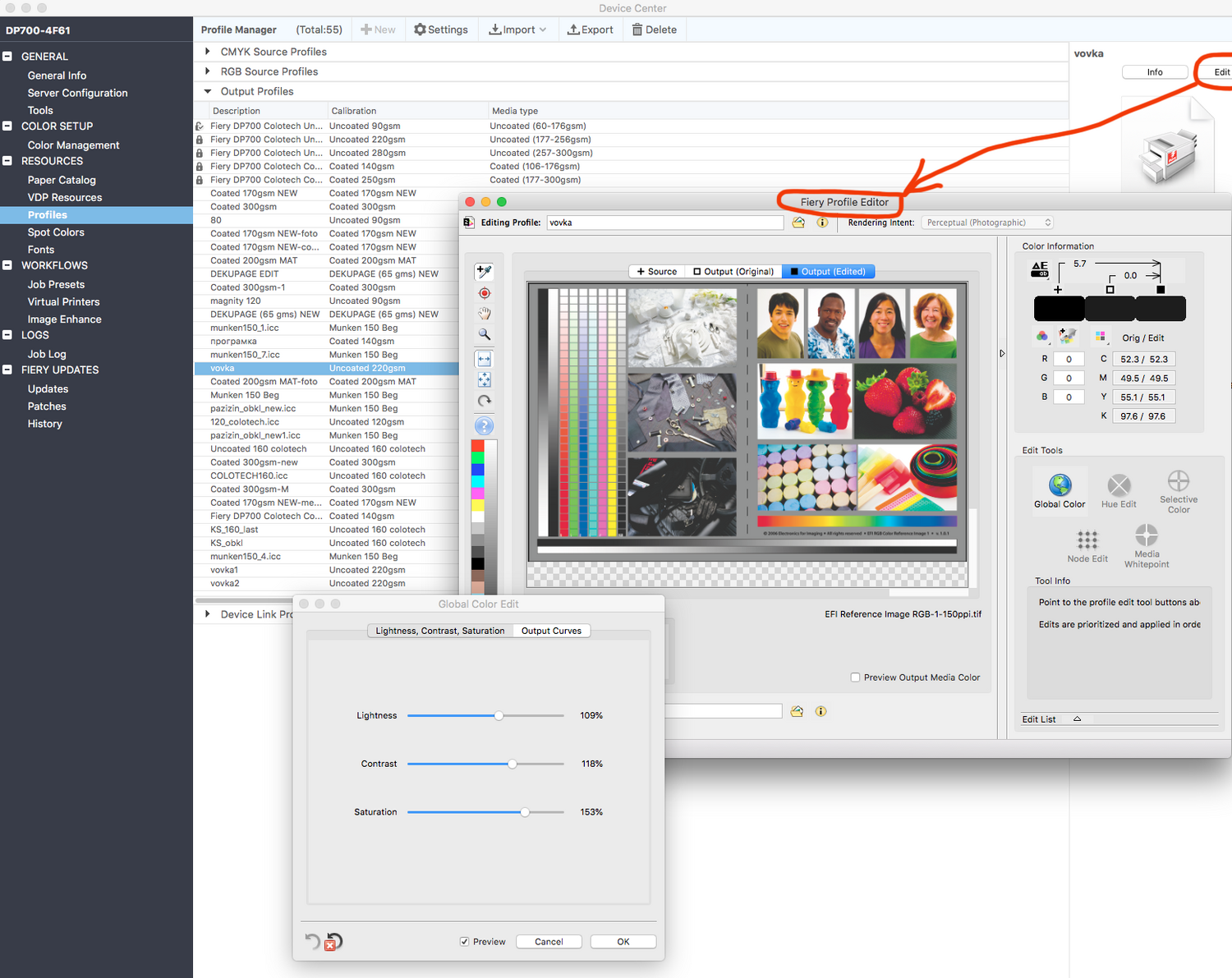1232x978 pixels.
Task: Expand the Device Link Profiles section
Action: pos(208,613)
